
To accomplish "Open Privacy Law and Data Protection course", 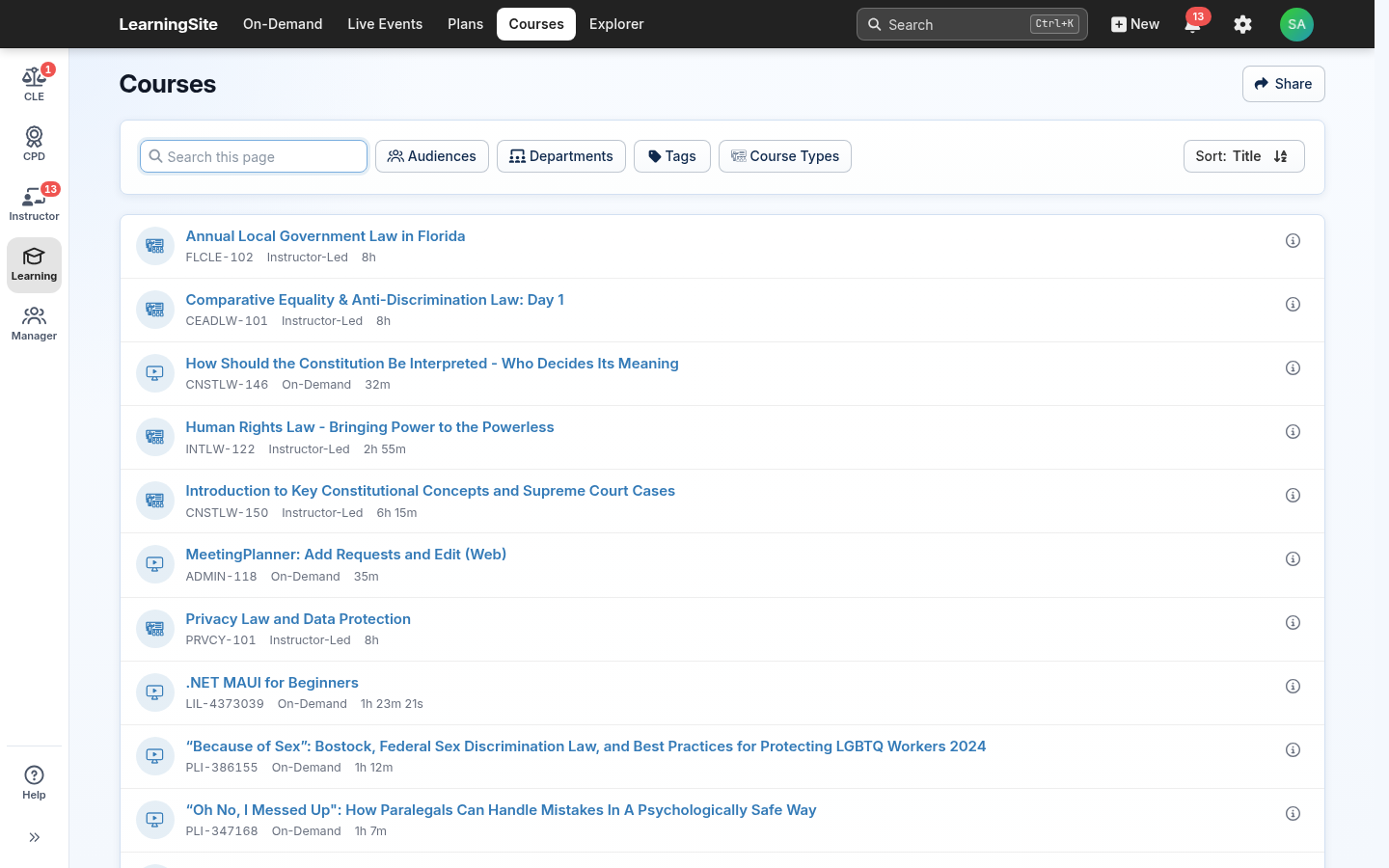I will [x=298, y=619].
